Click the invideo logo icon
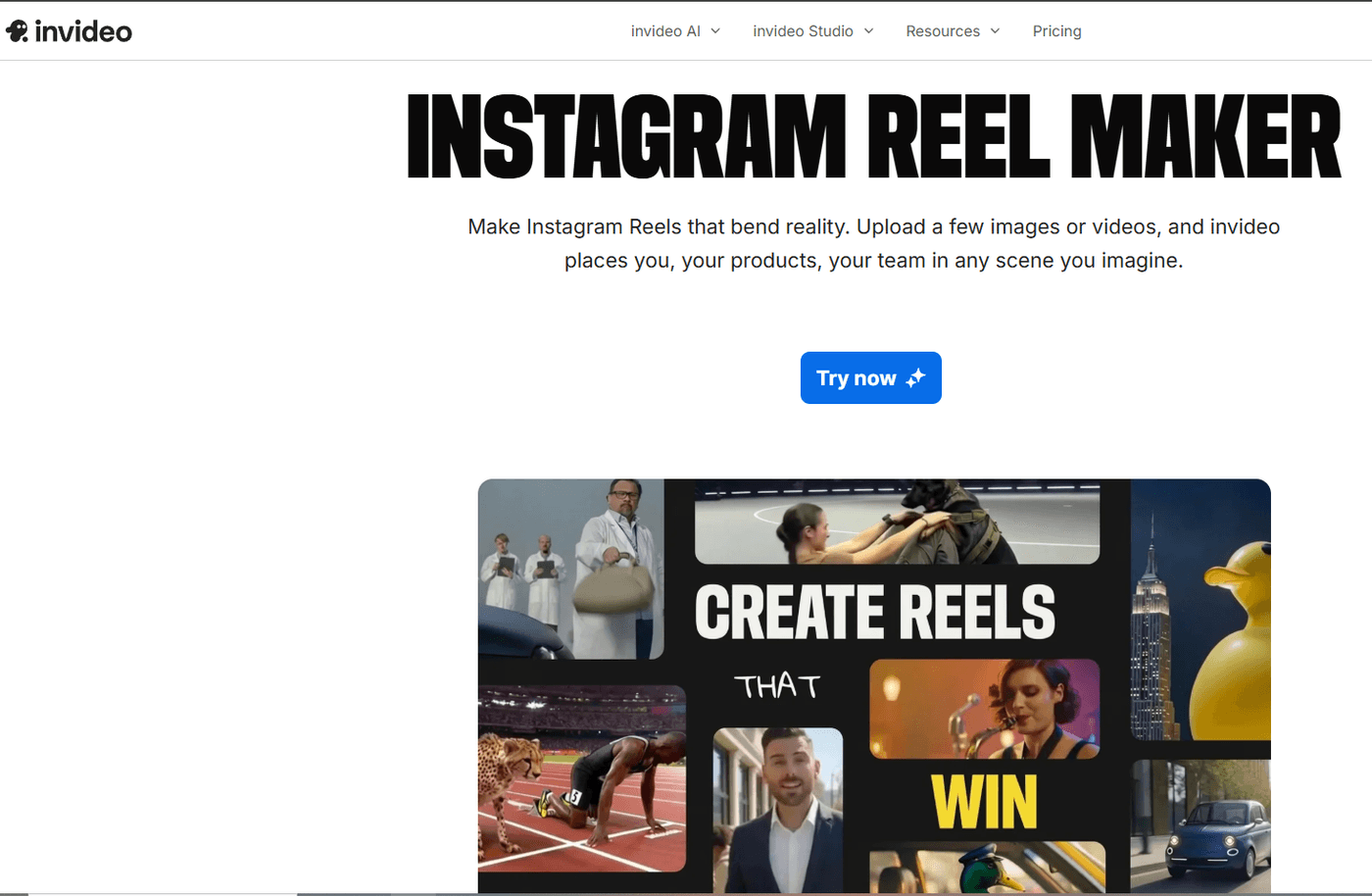1372x896 pixels. (17, 31)
